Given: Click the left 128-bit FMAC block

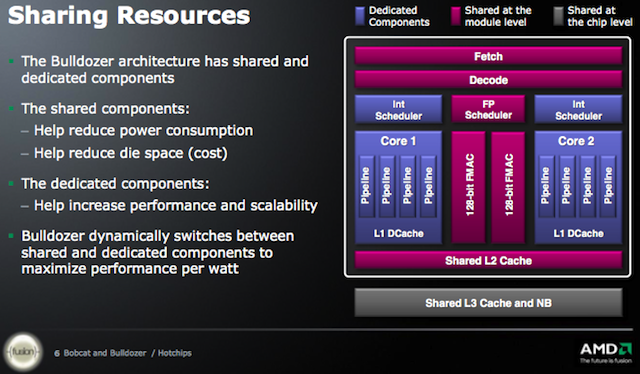Looking at the screenshot, I should pyautogui.click(x=469, y=187).
